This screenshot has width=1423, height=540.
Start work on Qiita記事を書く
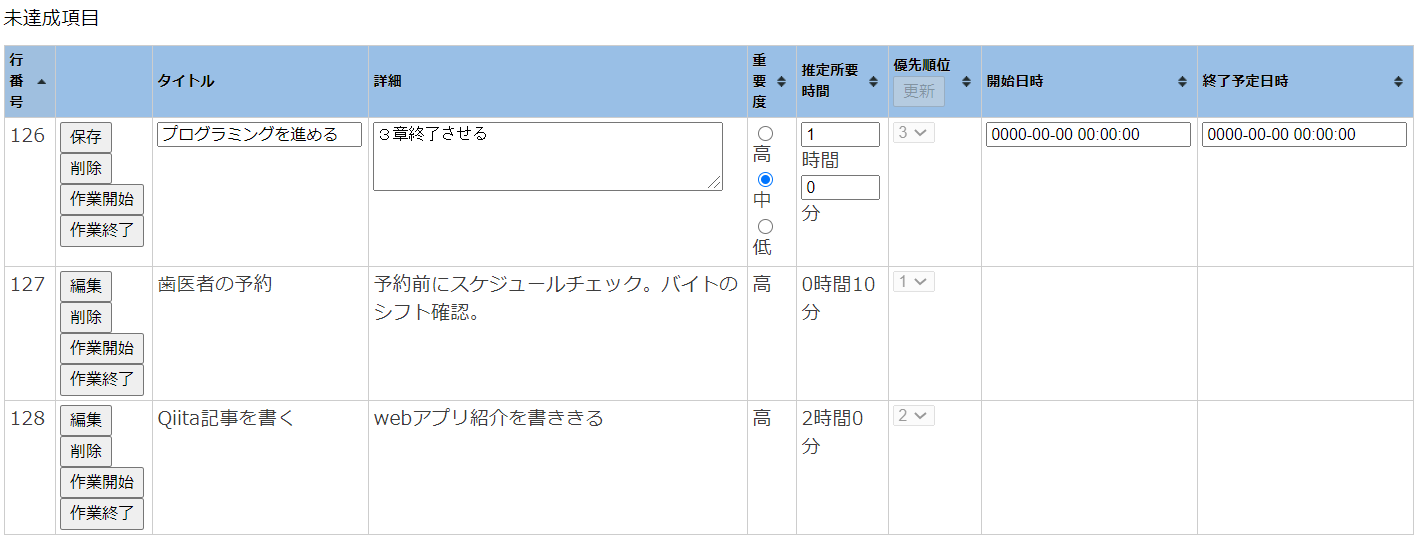(102, 482)
